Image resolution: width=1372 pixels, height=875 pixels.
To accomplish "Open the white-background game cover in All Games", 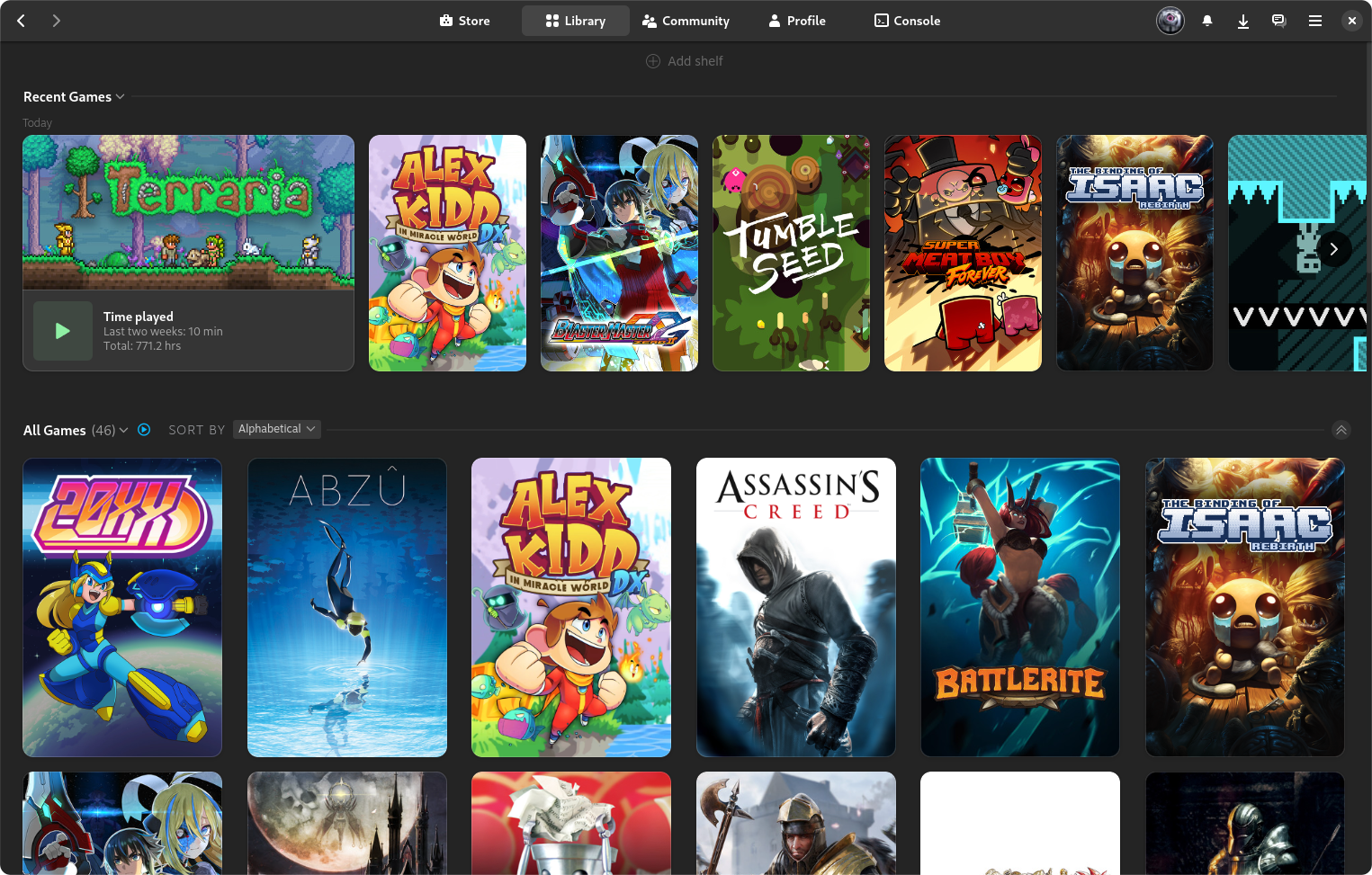I will [x=1020, y=823].
